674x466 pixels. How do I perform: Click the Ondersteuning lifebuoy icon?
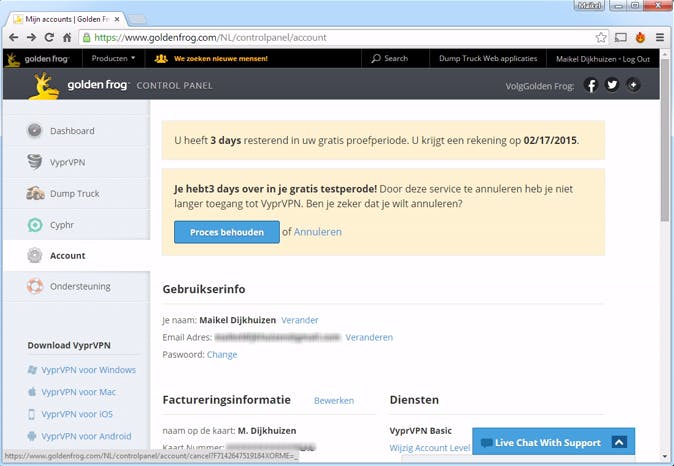(35, 286)
